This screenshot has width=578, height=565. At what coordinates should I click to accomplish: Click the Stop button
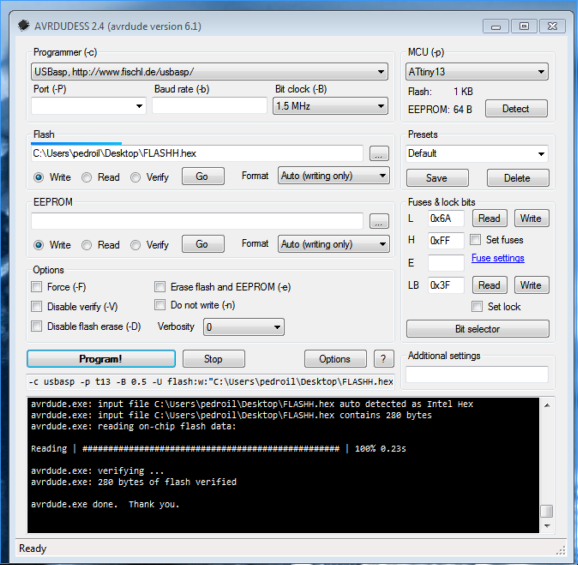click(213, 359)
